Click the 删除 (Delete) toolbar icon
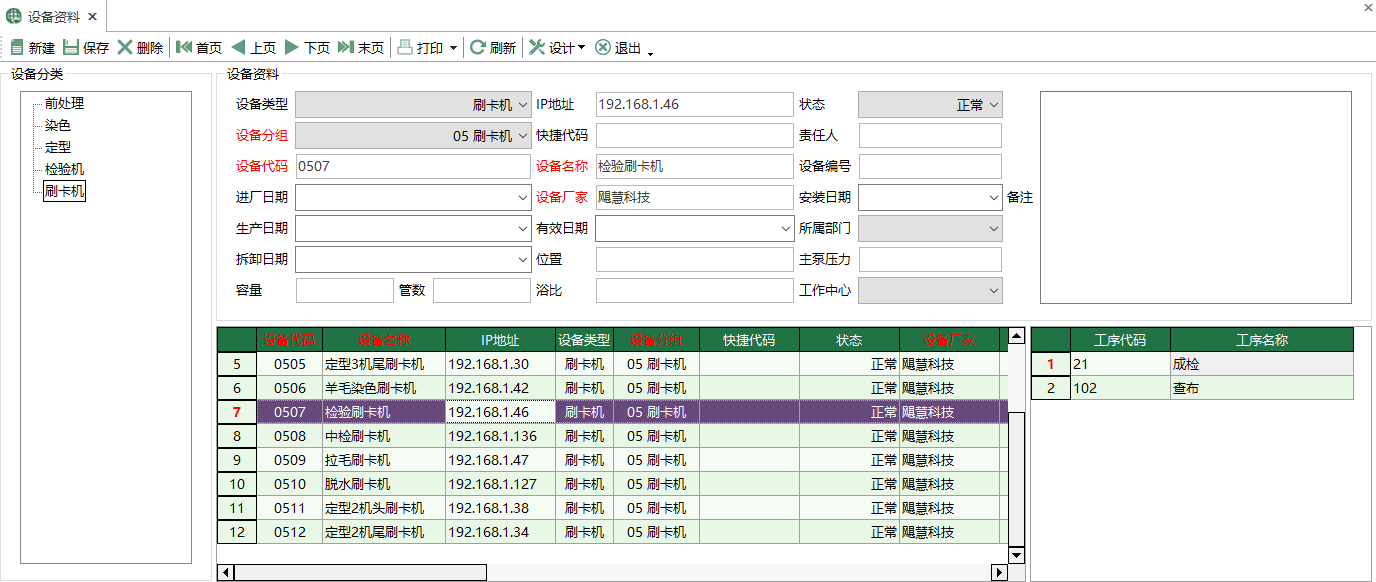Viewport: 1376px width, 582px height. coord(125,47)
